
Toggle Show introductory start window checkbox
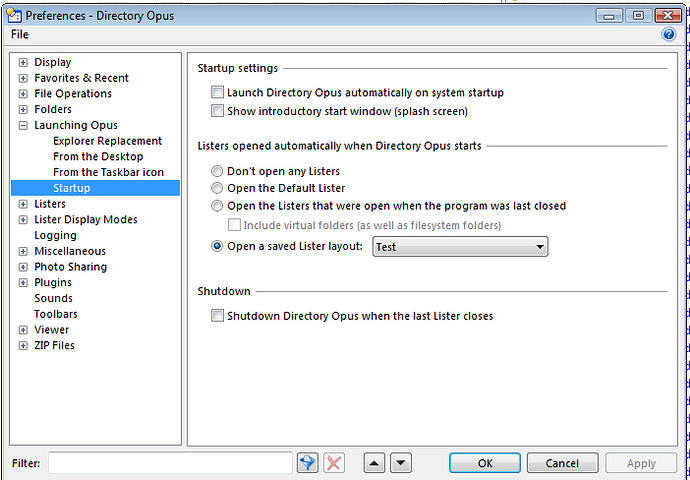[217, 110]
